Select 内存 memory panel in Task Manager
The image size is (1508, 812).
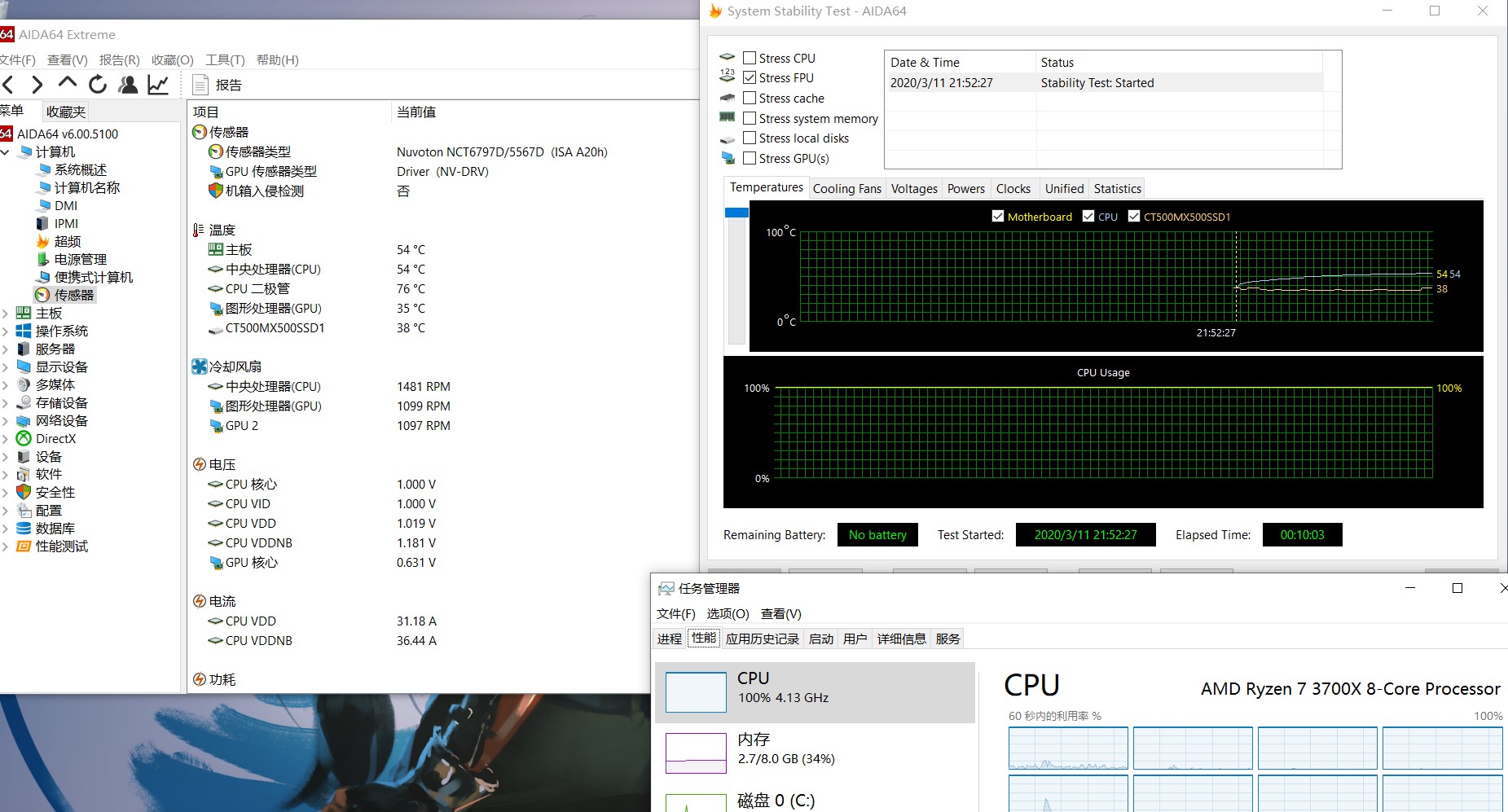(x=815, y=753)
